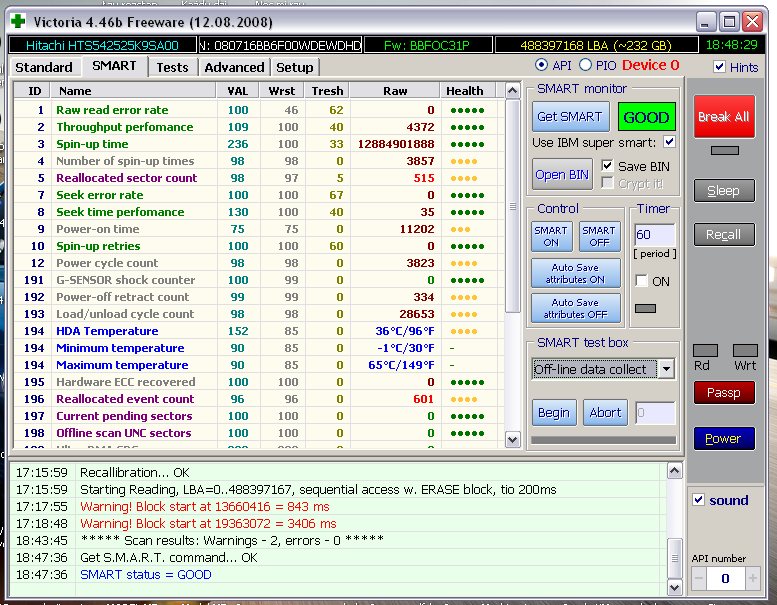
Task: Click Auto Save attributes ON button
Action: click(x=575, y=273)
